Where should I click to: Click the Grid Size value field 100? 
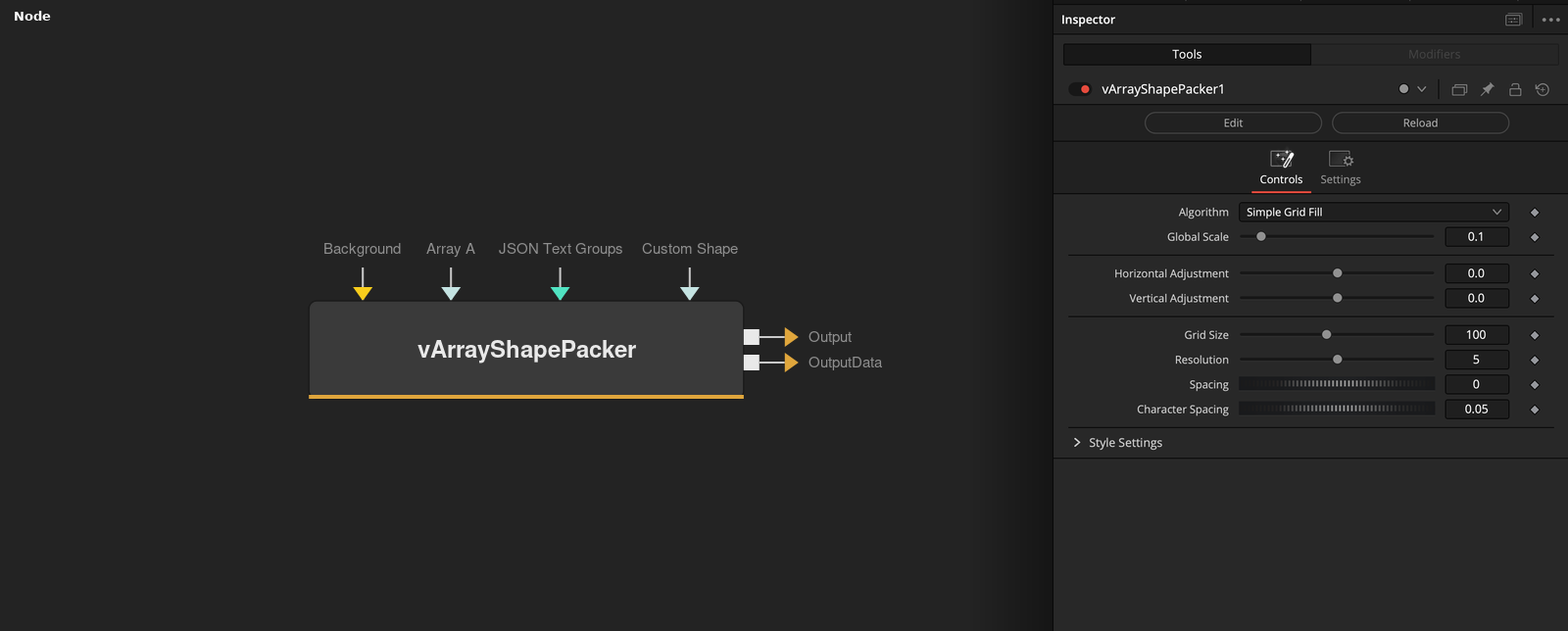point(1476,334)
